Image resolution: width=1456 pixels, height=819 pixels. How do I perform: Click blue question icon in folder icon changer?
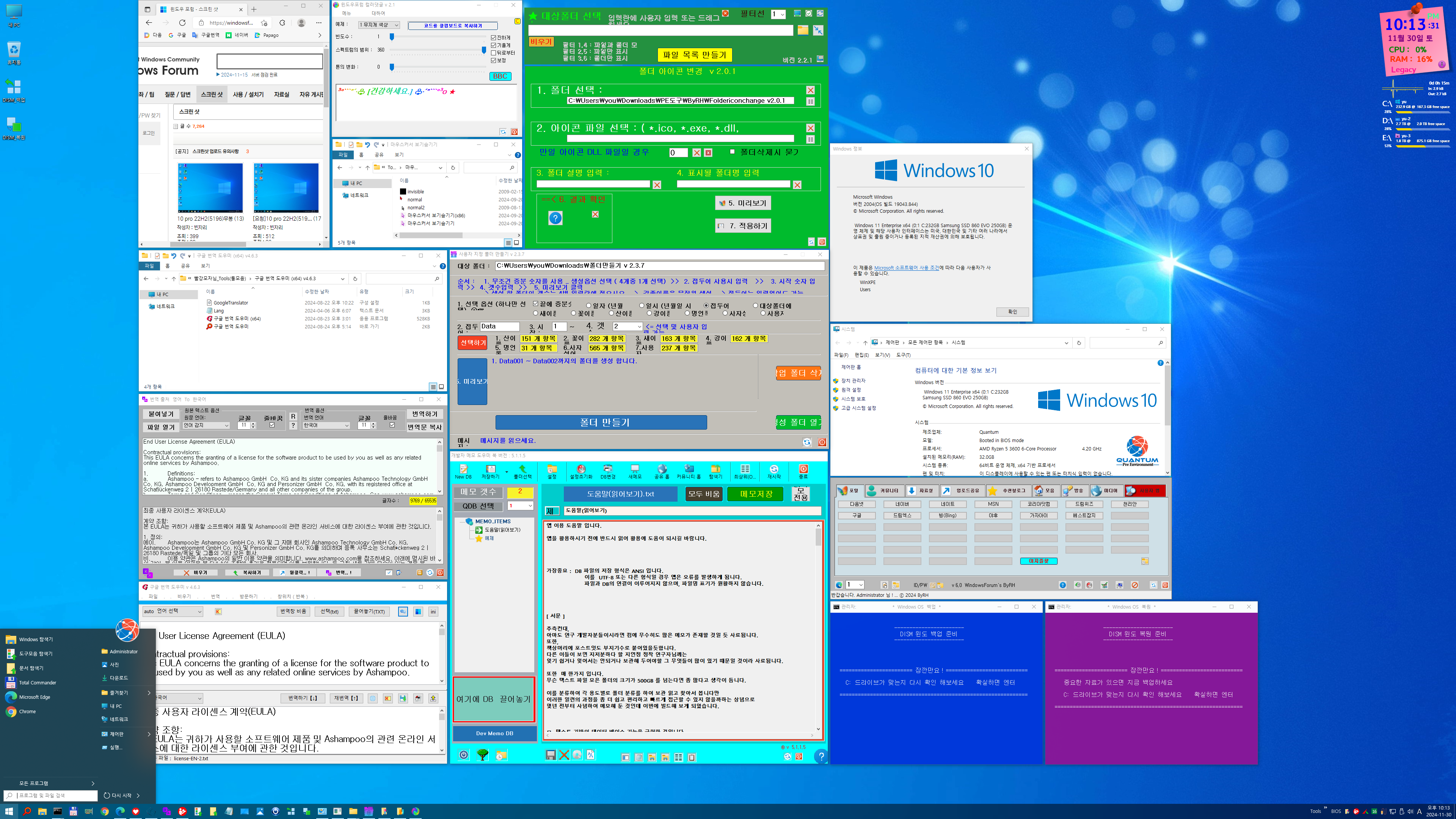(x=555, y=218)
